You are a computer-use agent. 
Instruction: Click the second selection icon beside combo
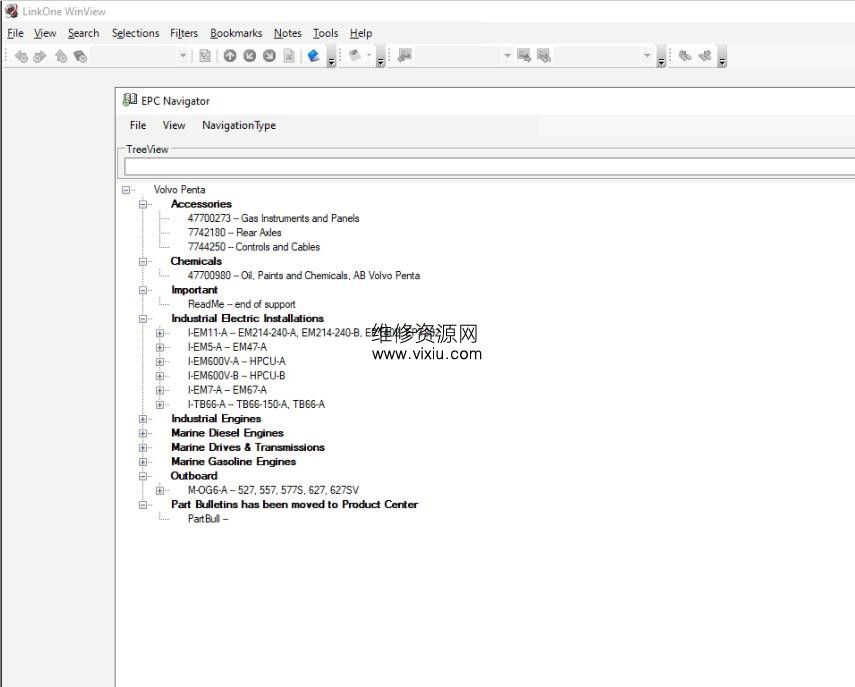(544, 55)
